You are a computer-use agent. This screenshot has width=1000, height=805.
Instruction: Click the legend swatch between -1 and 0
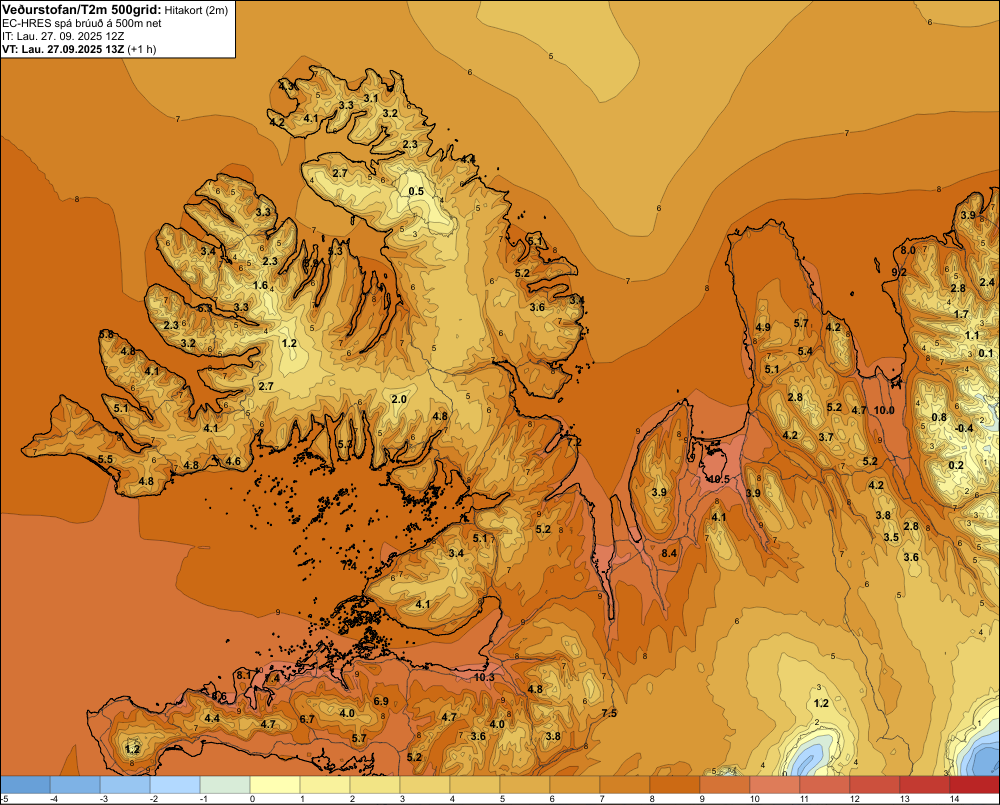225,785
